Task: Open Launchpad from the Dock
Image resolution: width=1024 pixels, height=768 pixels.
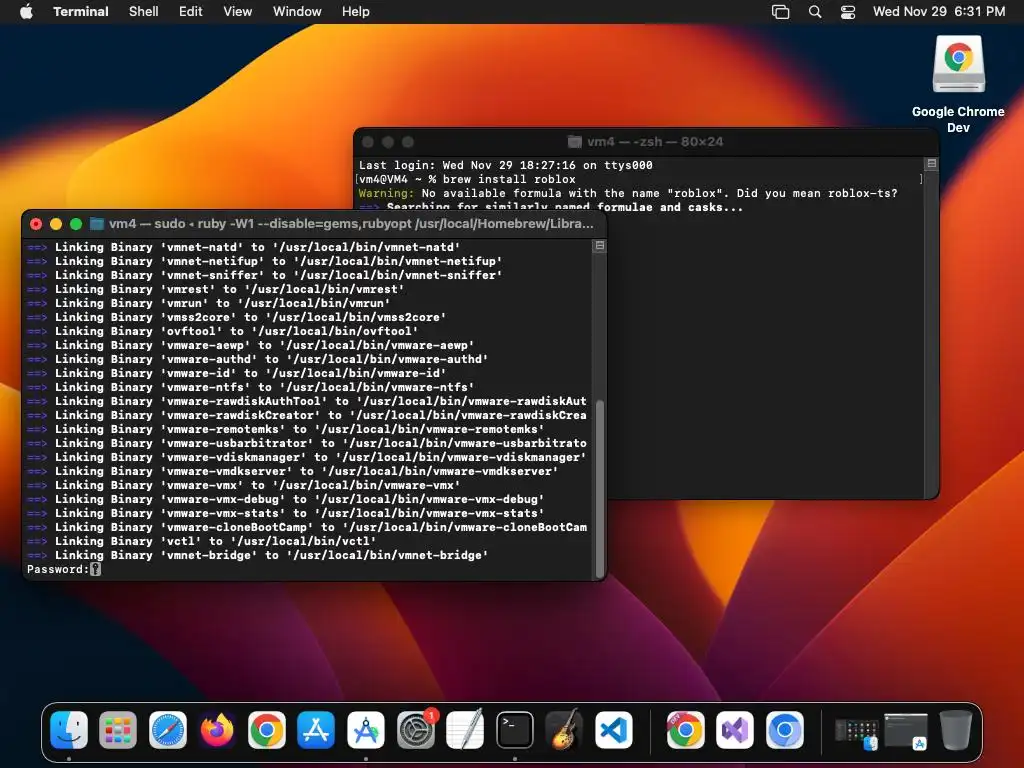Action: (x=118, y=729)
